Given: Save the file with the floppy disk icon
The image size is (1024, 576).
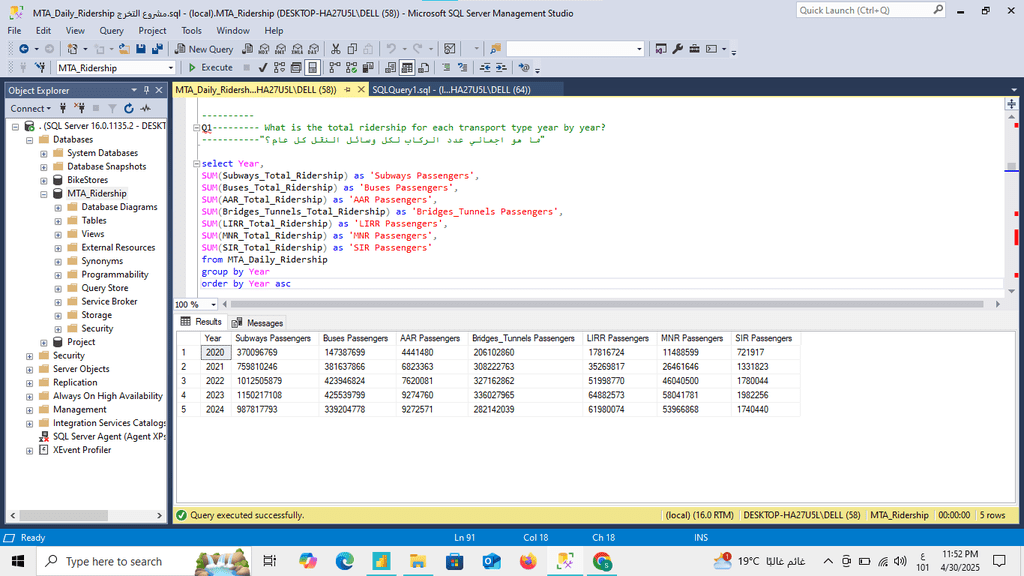Looking at the screenshot, I should pos(140,49).
